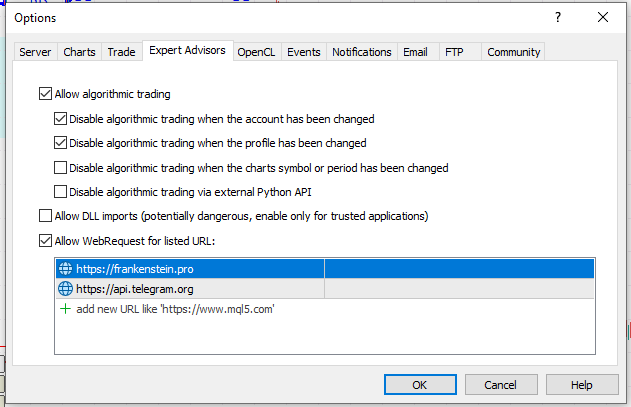
Task: Click the add new URL entry field
Action: coord(175,309)
